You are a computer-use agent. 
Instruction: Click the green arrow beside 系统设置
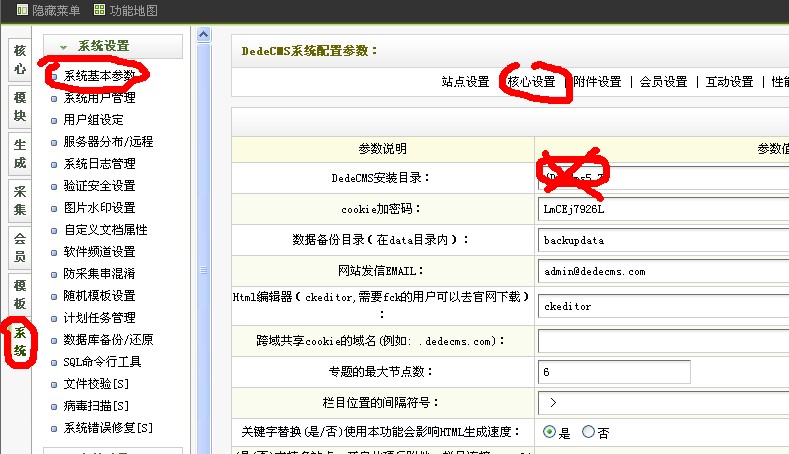(x=63, y=47)
